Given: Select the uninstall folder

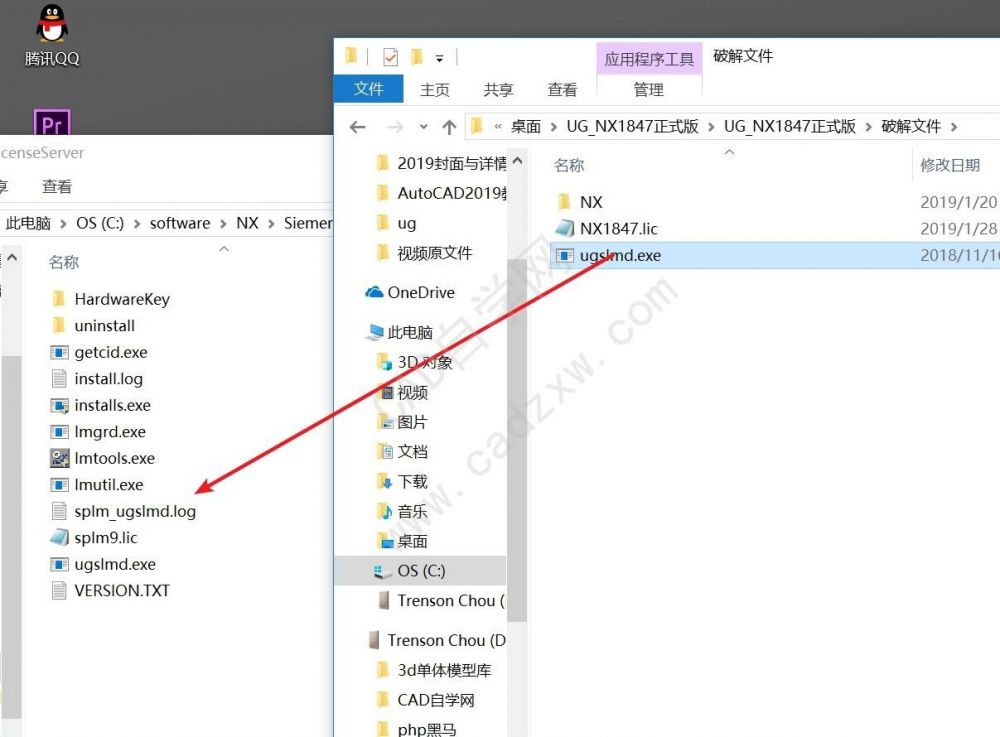Looking at the screenshot, I should 93,326.
